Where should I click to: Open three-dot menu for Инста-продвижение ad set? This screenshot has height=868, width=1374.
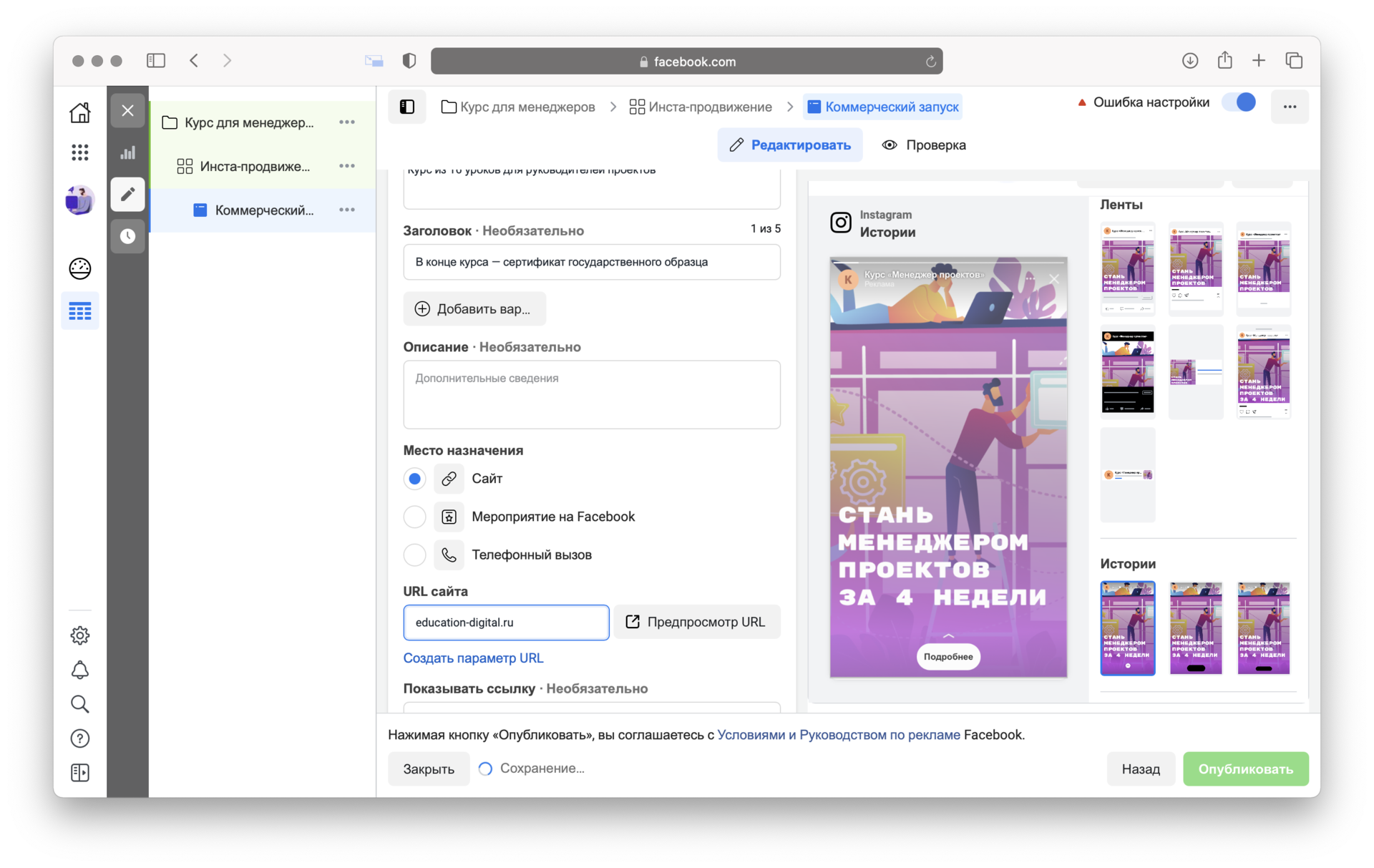coord(347,166)
